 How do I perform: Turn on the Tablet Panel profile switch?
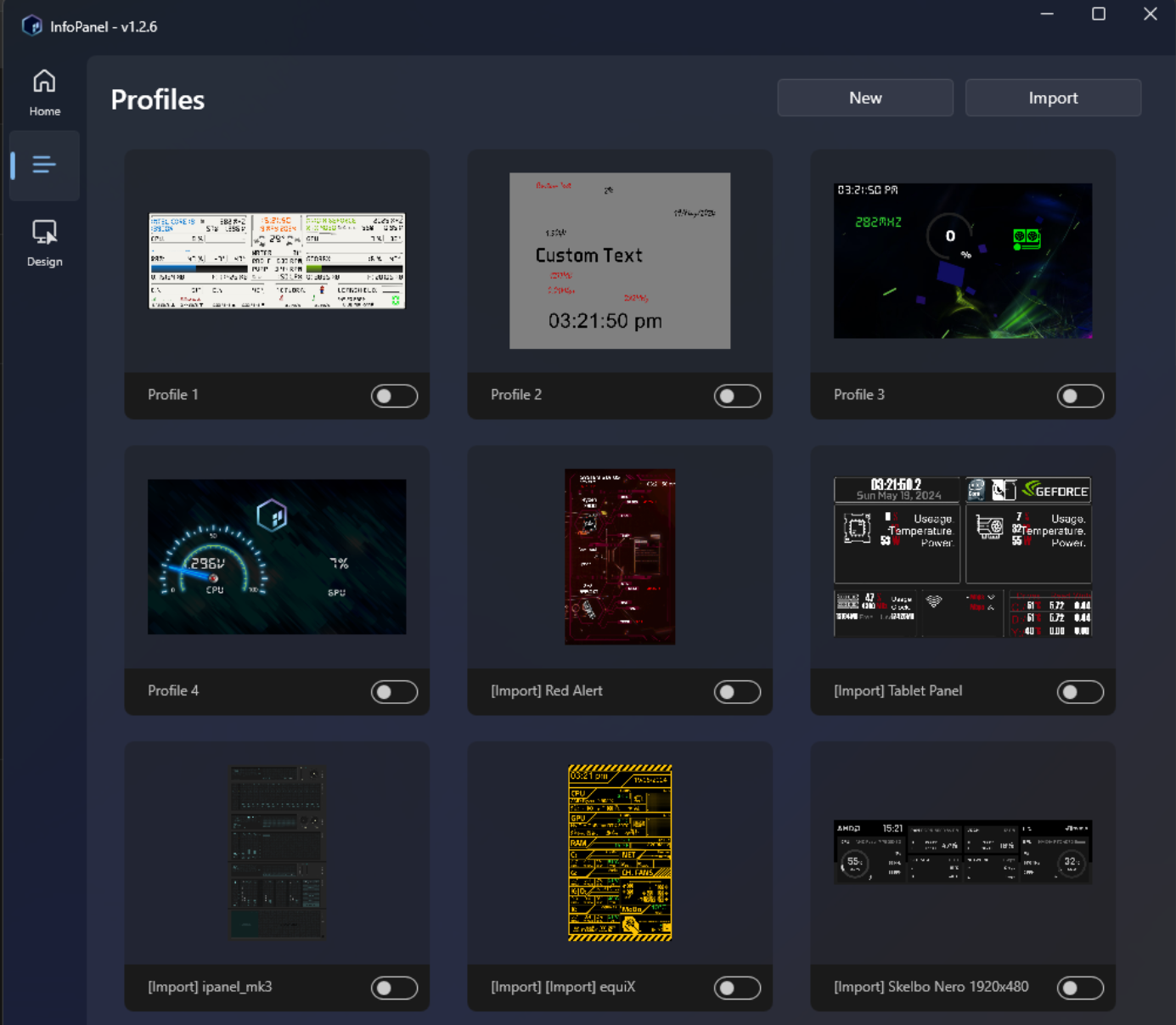[1080, 692]
